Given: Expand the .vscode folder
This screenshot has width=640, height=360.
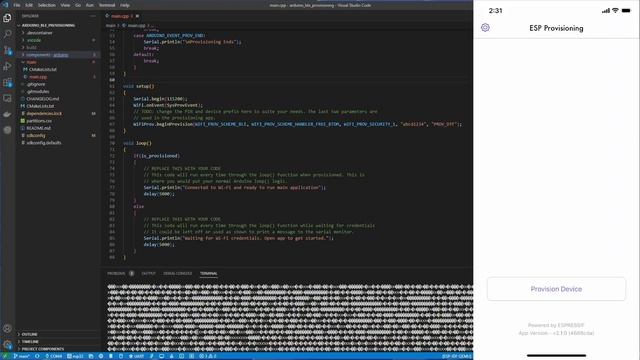Looking at the screenshot, I should pos(57,40).
